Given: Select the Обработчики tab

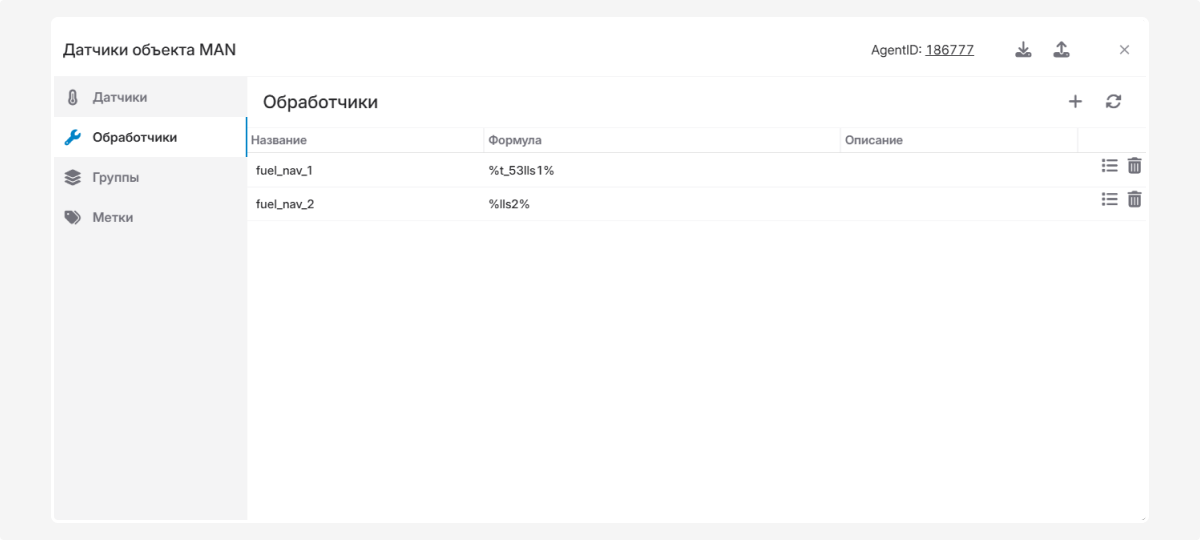Looking at the screenshot, I should tap(134, 137).
